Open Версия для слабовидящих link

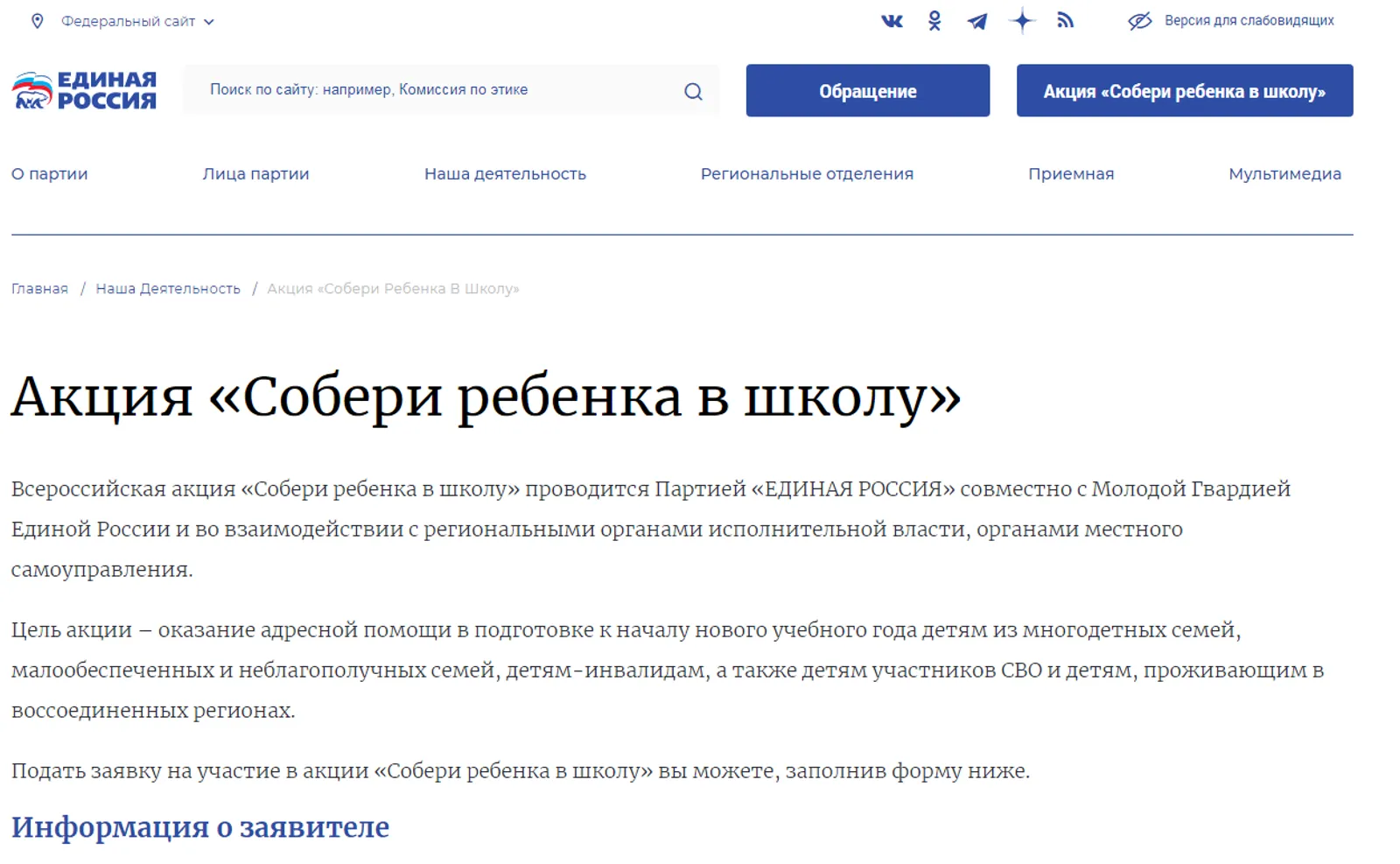click(x=1249, y=20)
